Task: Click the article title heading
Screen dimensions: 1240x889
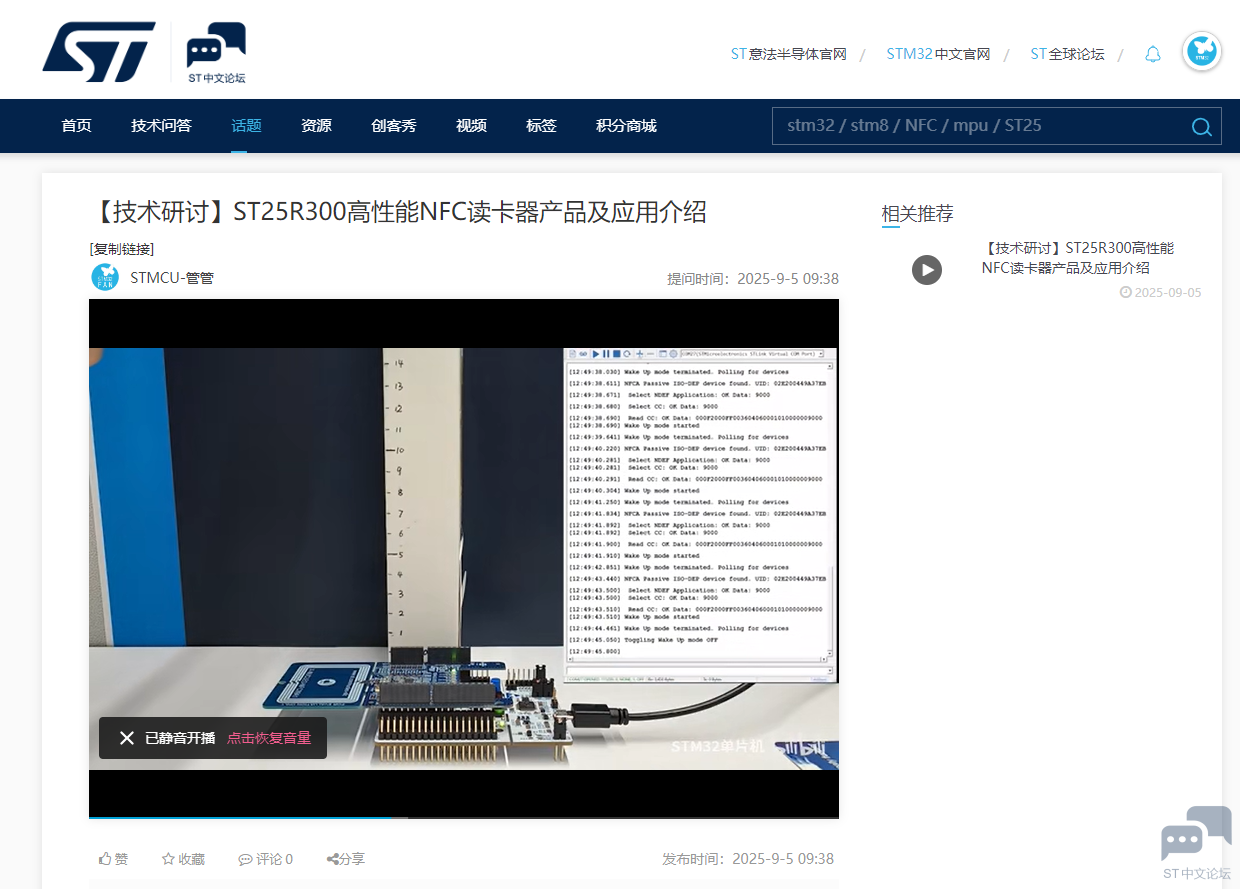Action: 398,212
